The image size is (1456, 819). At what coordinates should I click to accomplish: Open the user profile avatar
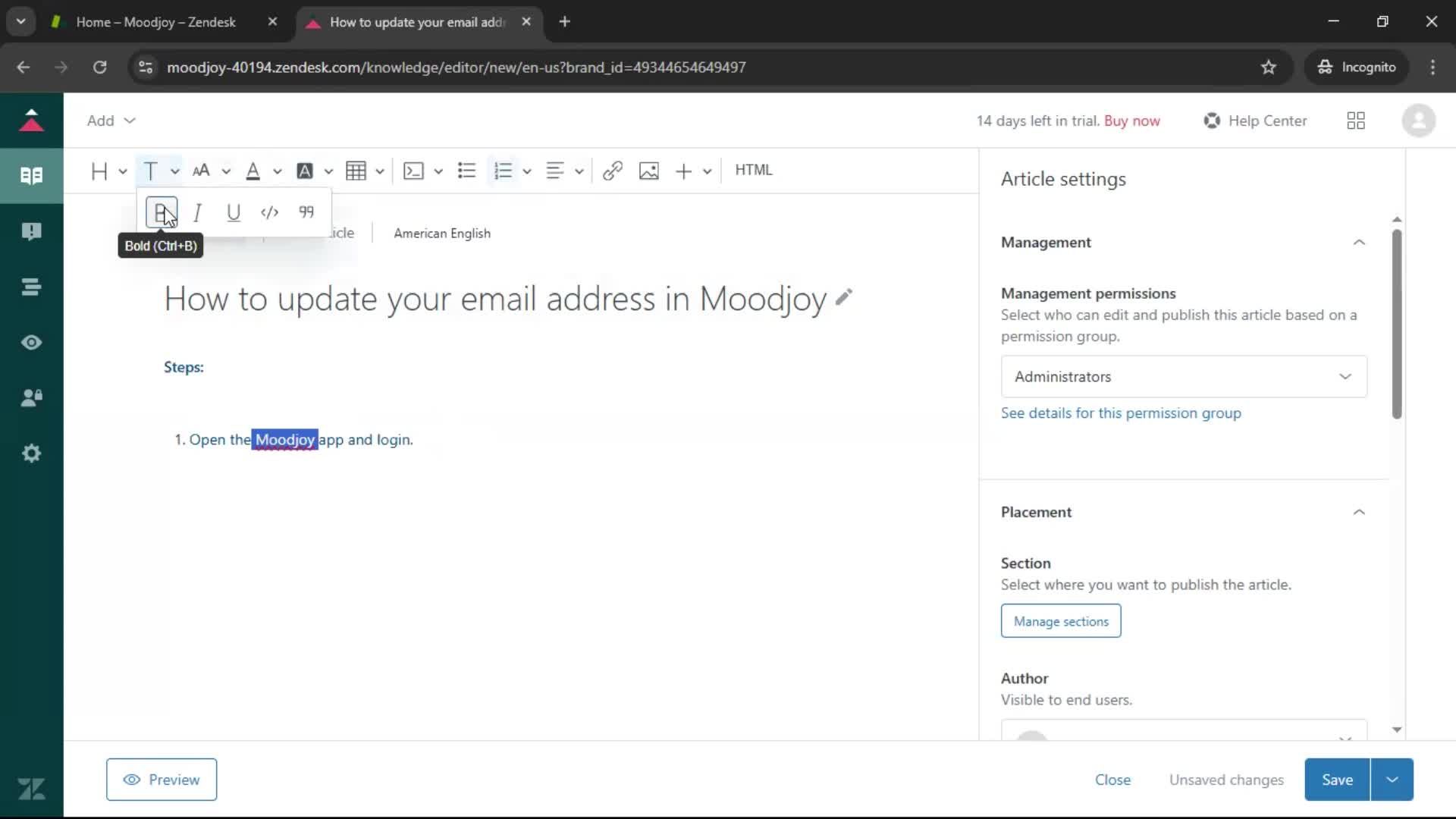tap(1418, 121)
